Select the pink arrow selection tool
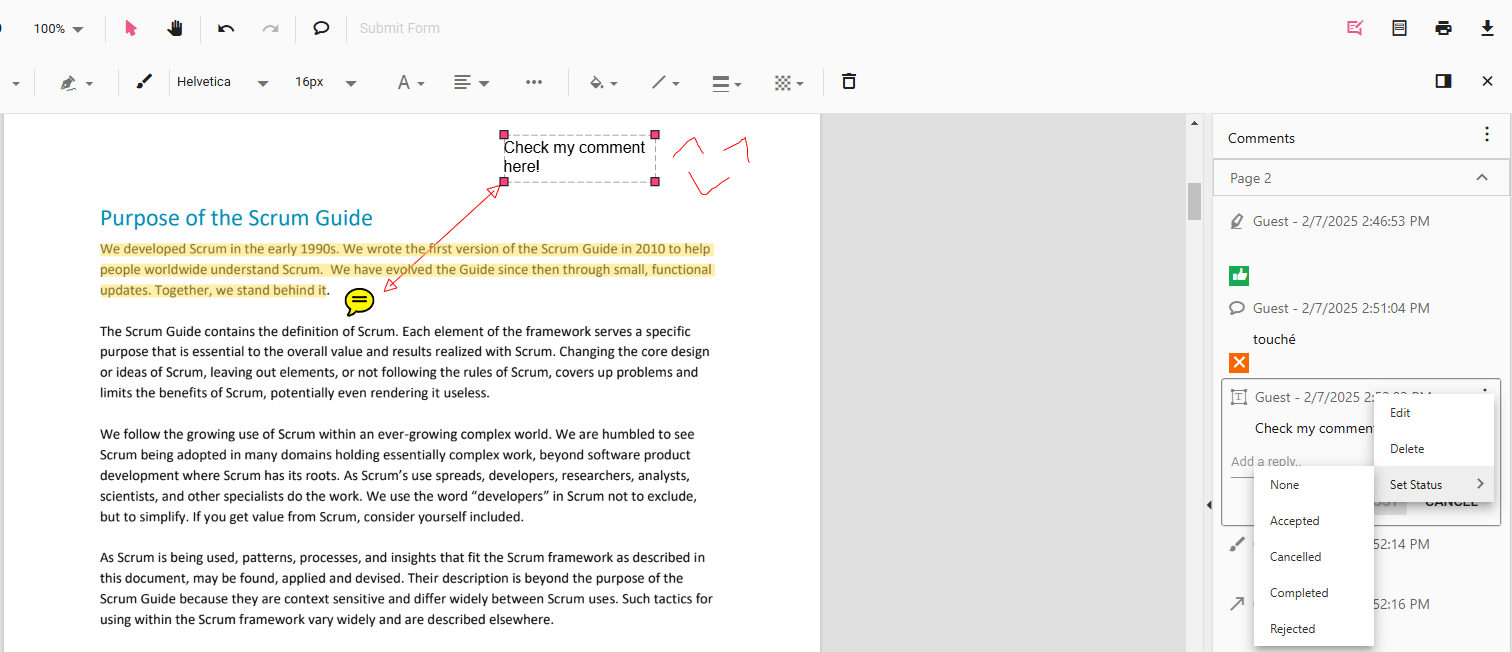 [x=131, y=28]
